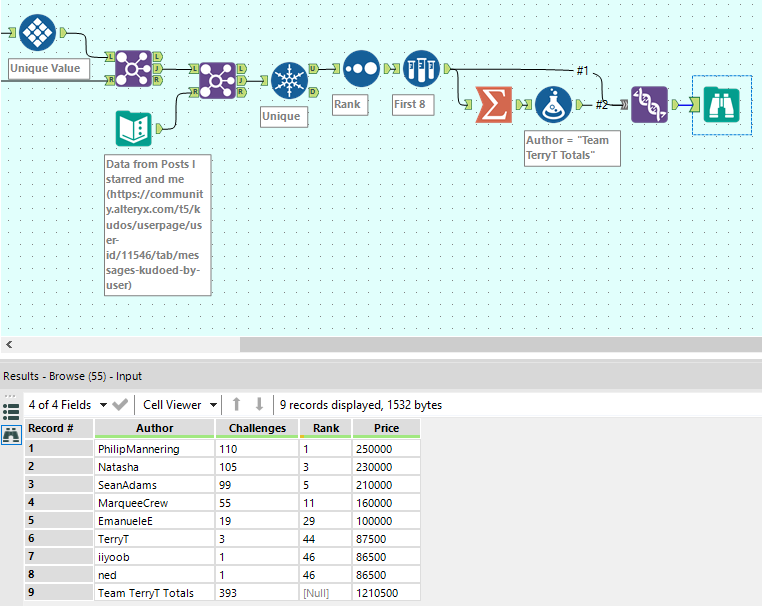Click the D output anchor of Unique
This screenshot has height=606, width=762.
click(x=313, y=92)
